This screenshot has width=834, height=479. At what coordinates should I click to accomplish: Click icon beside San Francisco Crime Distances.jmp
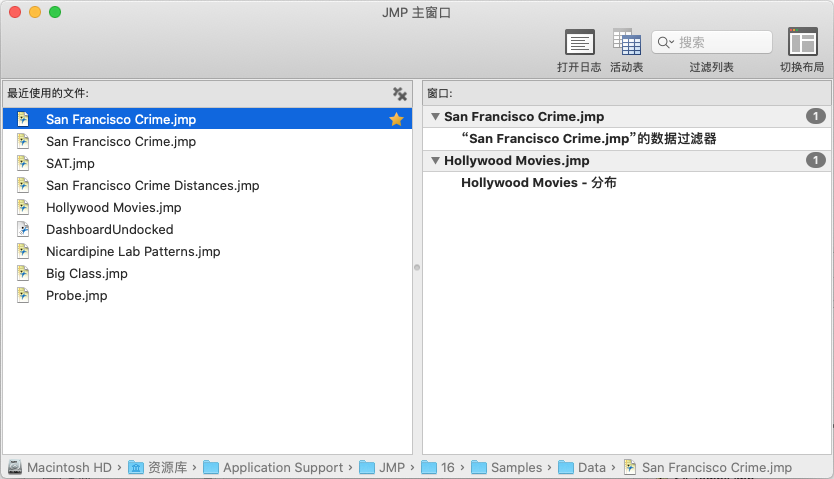click(x=23, y=185)
